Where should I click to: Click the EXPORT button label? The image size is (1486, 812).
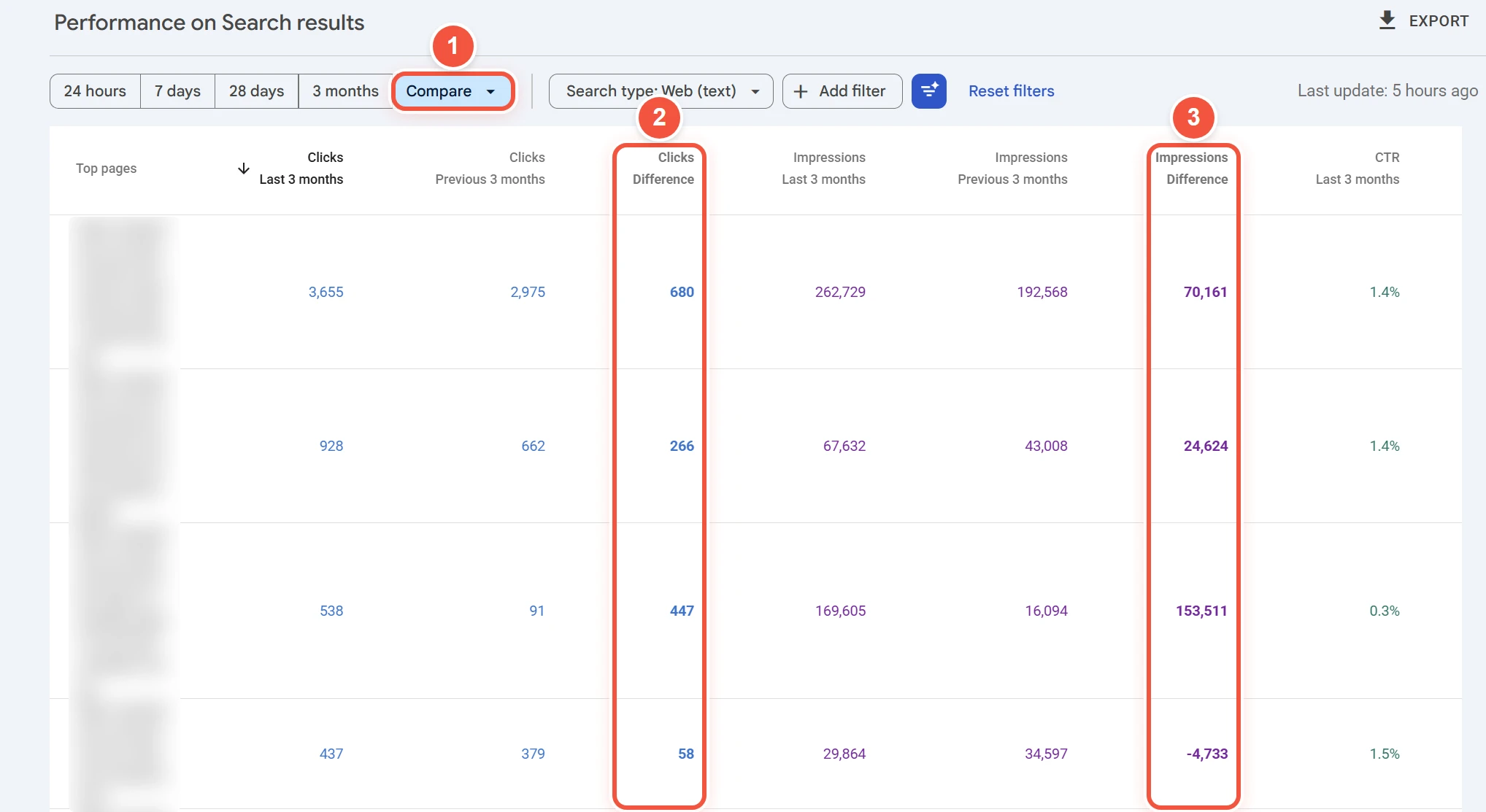1439,21
